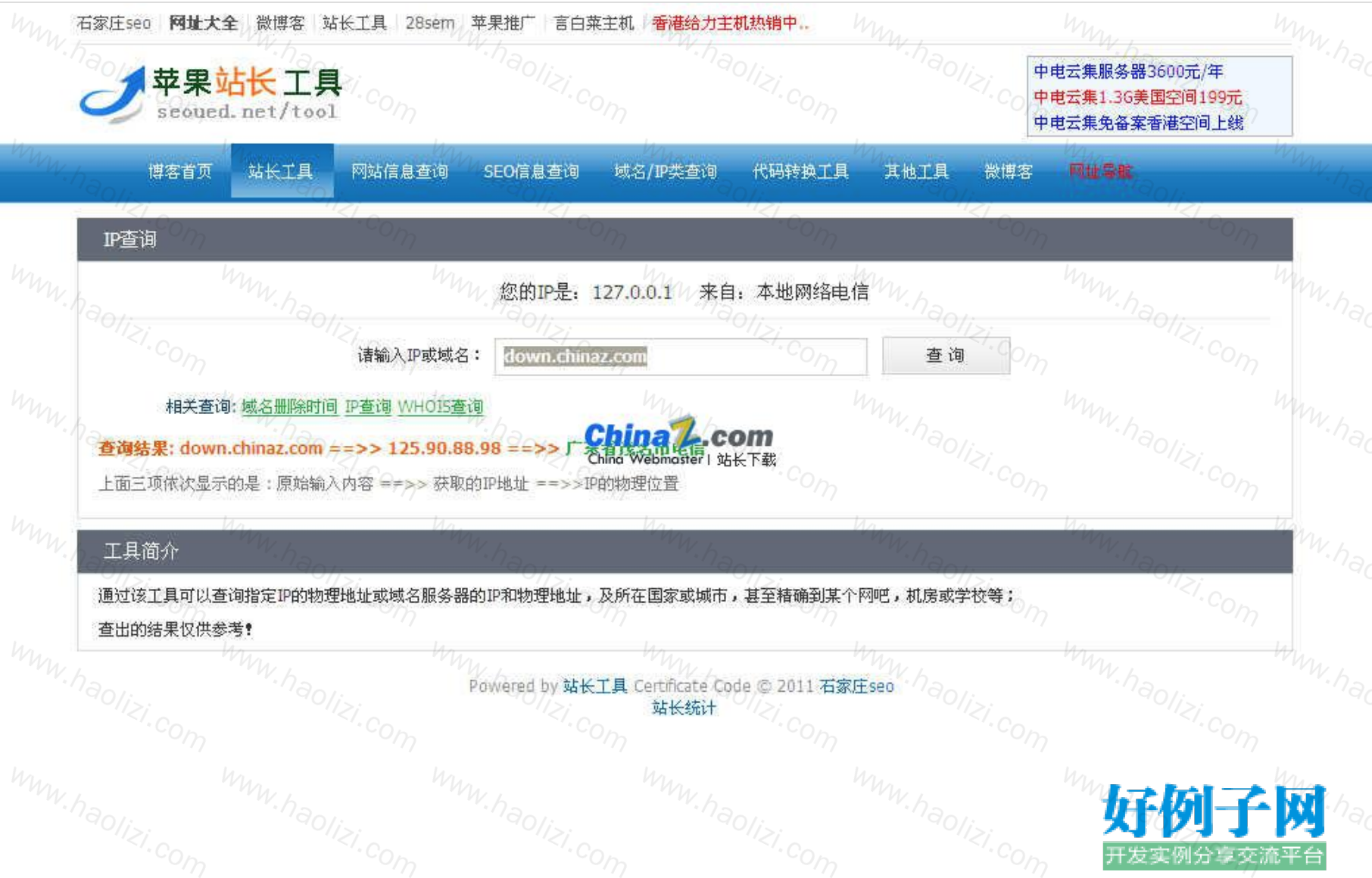
Task: Select the result IP 125.90.88.98 text
Action: click(444, 448)
